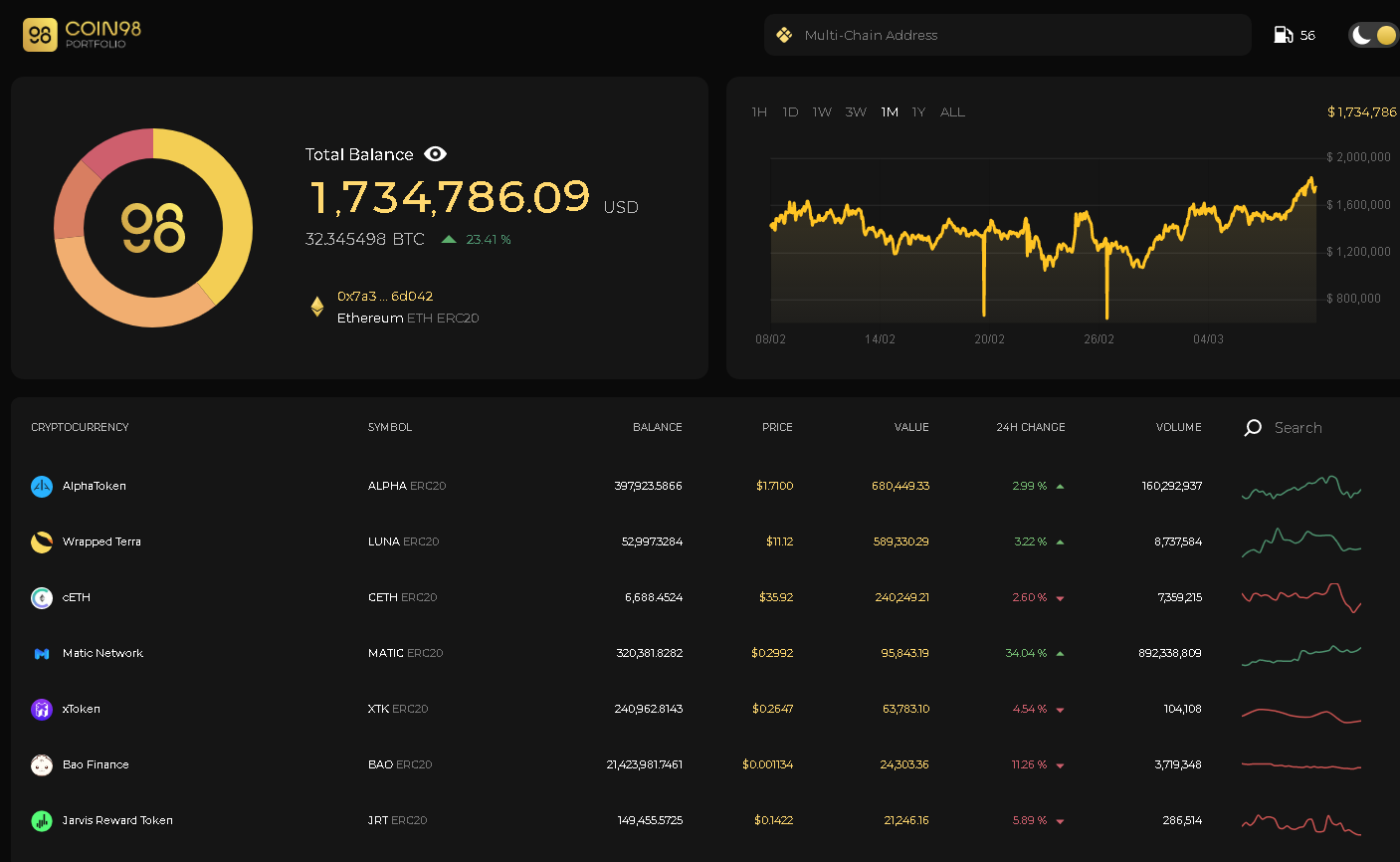This screenshot has width=1400, height=862.
Task: Select the ALL chart range
Action: click(x=952, y=112)
